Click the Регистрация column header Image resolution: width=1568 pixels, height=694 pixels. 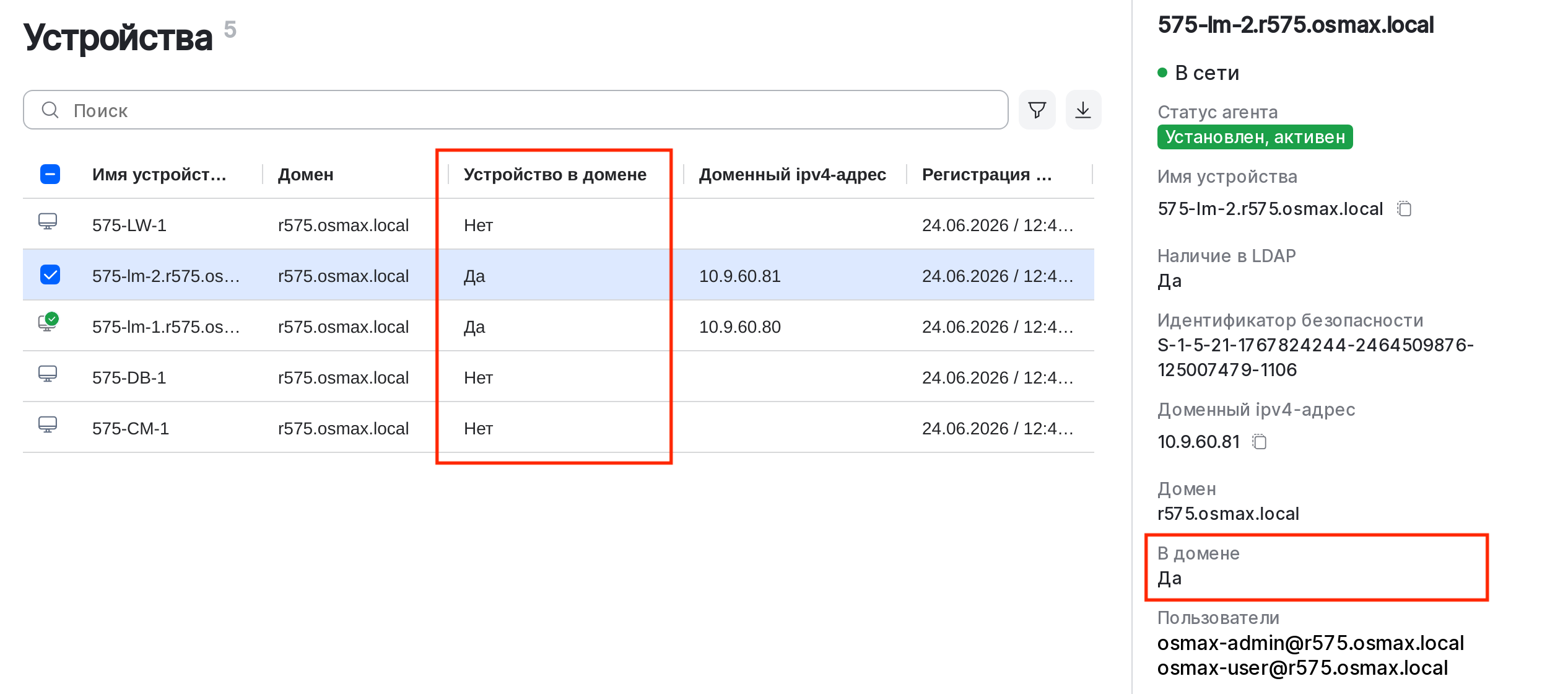pos(987,175)
